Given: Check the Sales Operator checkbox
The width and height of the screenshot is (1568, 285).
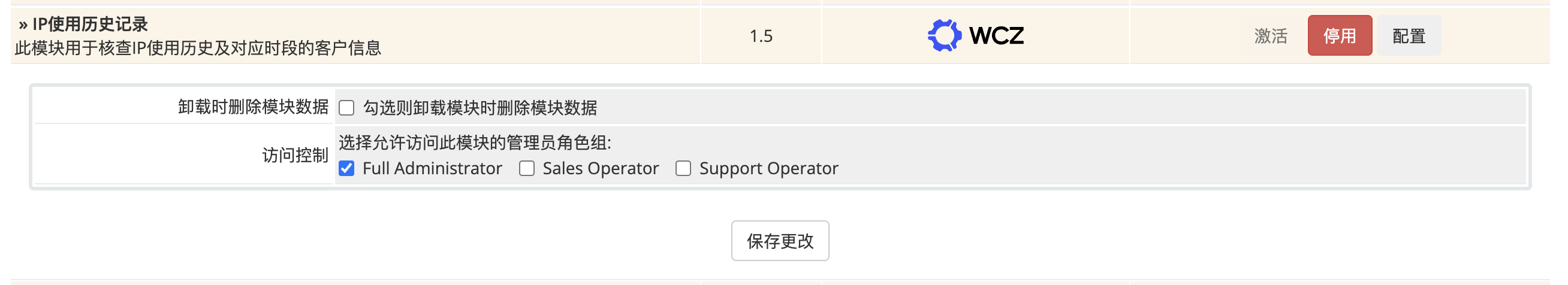Looking at the screenshot, I should (526, 168).
